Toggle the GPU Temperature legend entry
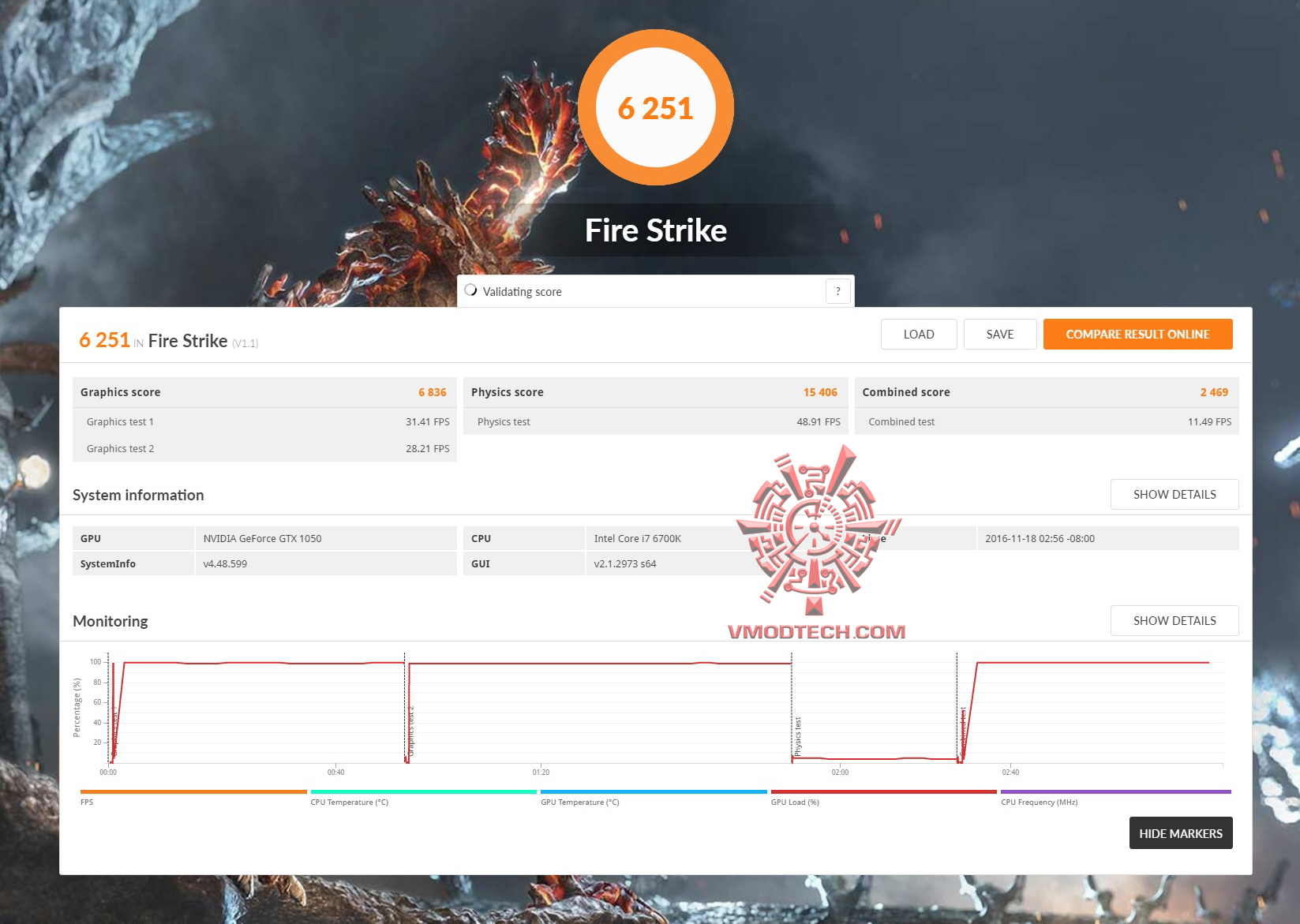The width and height of the screenshot is (1300, 924). click(654, 797)
